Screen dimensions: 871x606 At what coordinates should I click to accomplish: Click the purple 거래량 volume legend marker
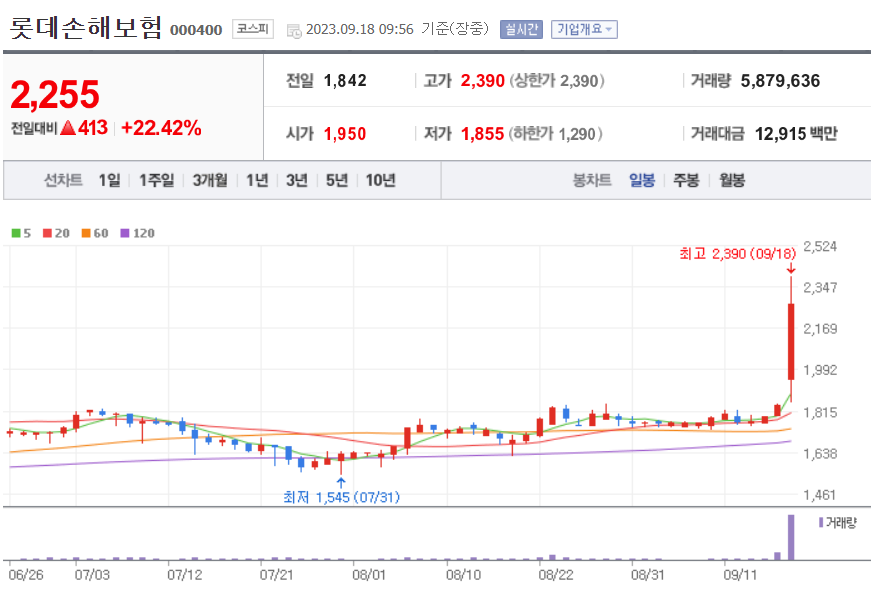point(821,522)
